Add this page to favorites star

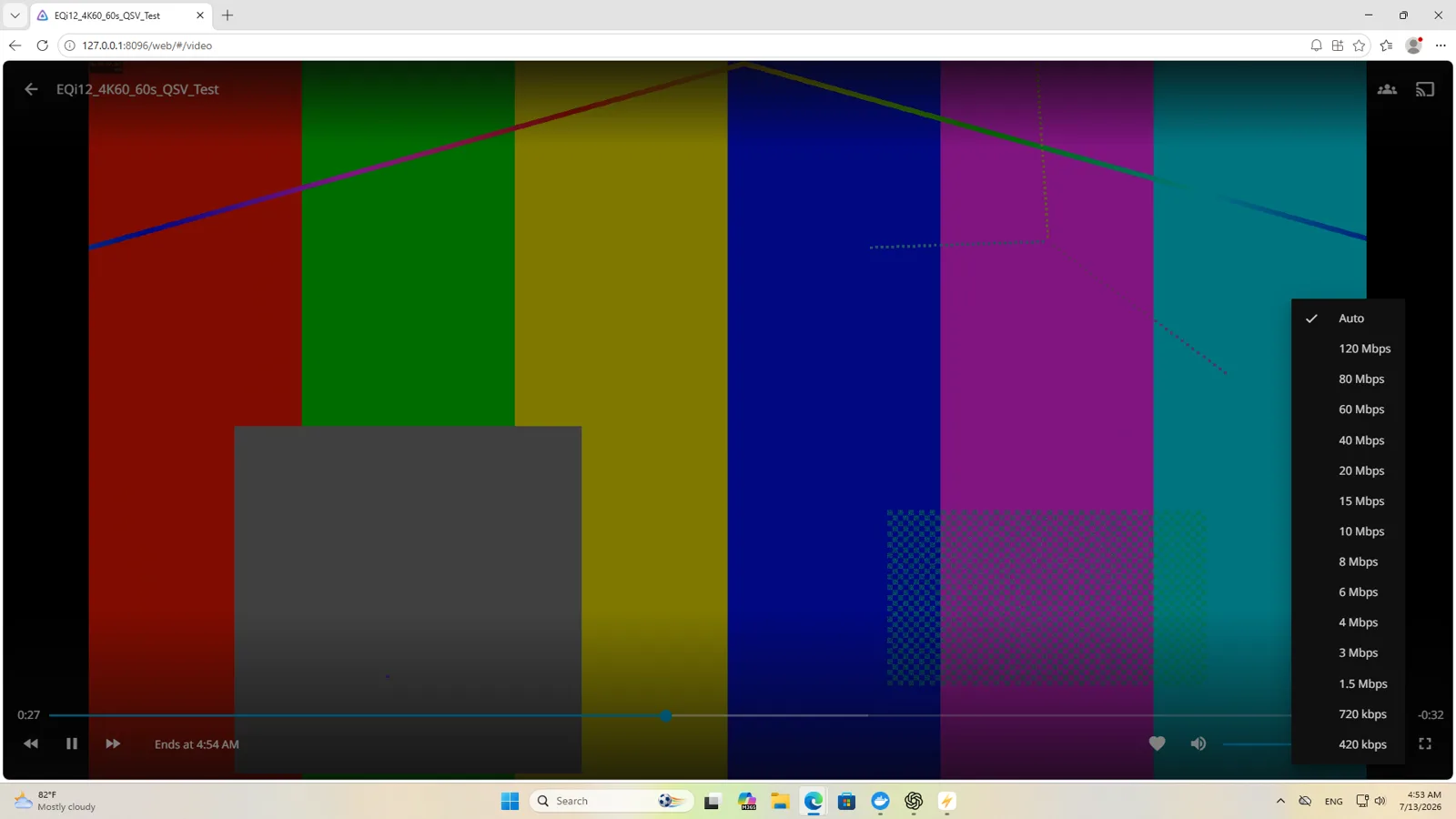click(1360, 45)
